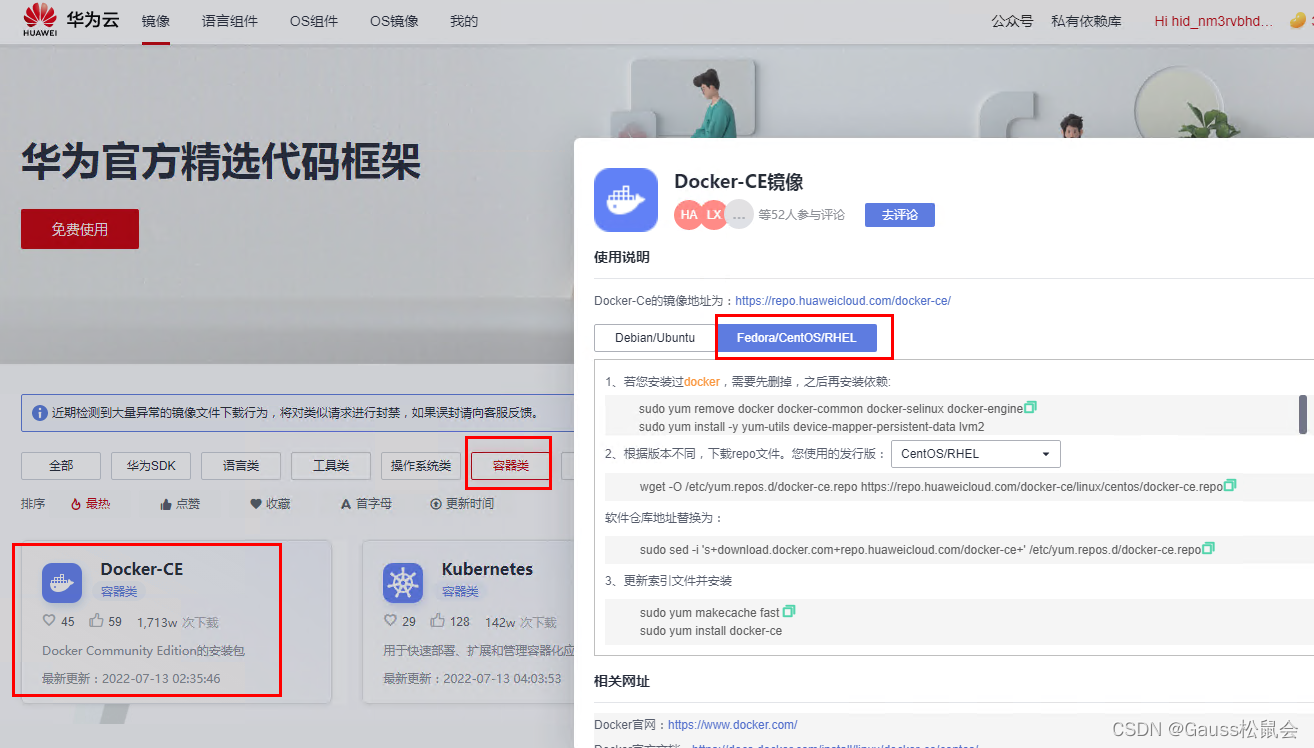Click the red 免费使用 button
Image resolution: width=1314 pixels, height=748 pixels.
(x=80, y=229)
